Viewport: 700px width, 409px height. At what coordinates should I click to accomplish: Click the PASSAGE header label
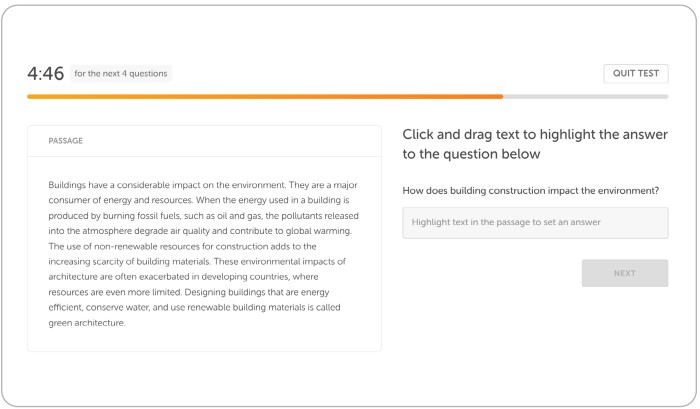[66, 141]
